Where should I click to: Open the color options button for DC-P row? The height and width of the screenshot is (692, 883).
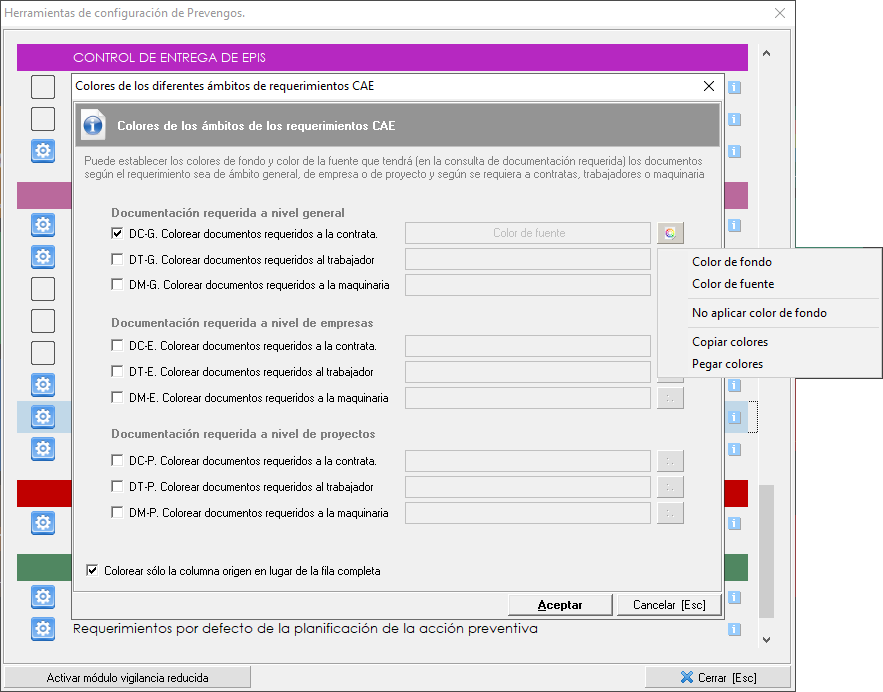pos(671,461)
